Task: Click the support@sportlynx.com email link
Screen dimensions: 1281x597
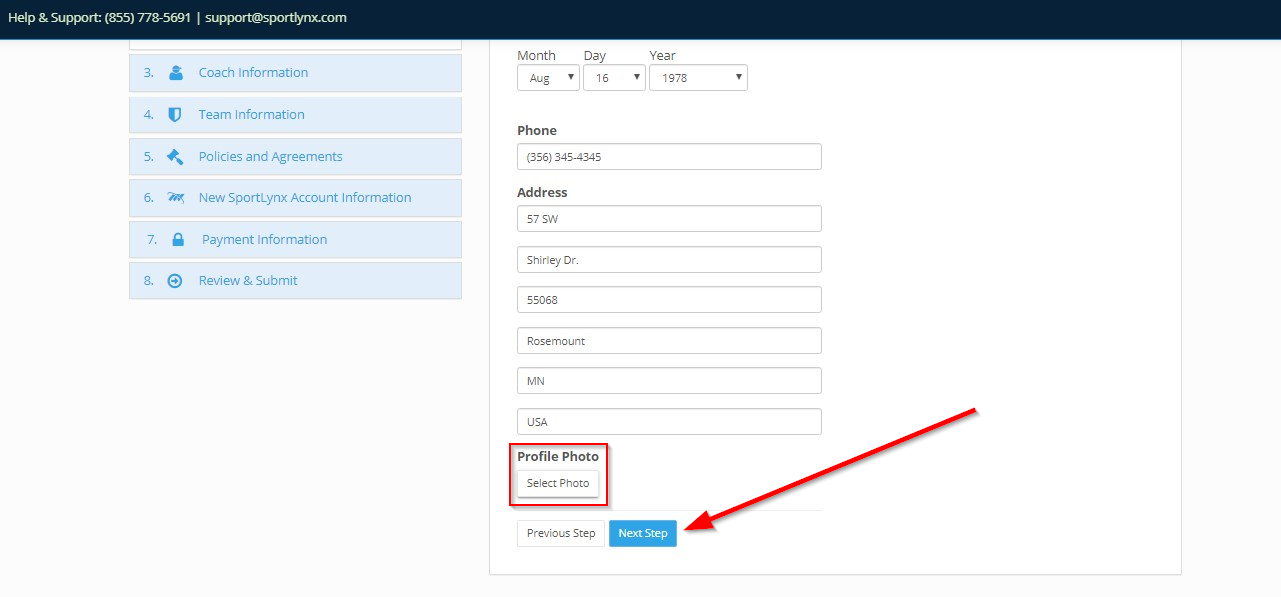Action: coord(276,18)
